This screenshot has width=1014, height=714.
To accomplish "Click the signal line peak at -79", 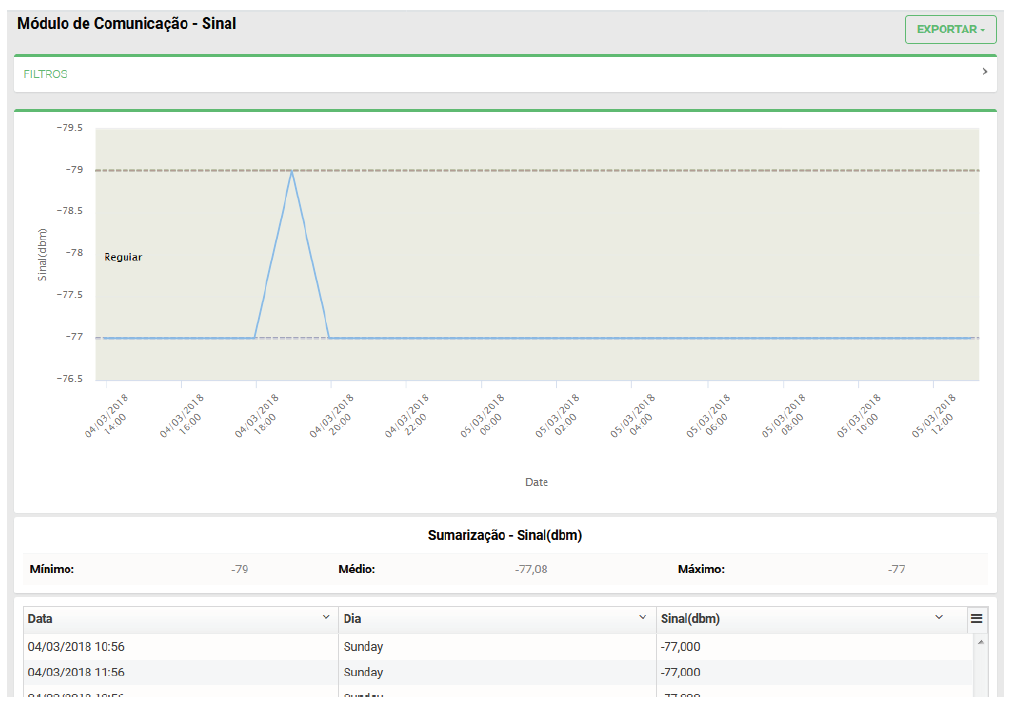I will click(x=291, y=171).
